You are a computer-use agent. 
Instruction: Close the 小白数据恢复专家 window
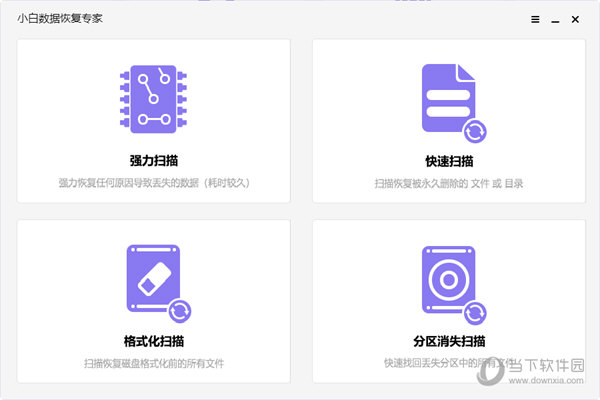pyautogui.click(x=575, y=19)
